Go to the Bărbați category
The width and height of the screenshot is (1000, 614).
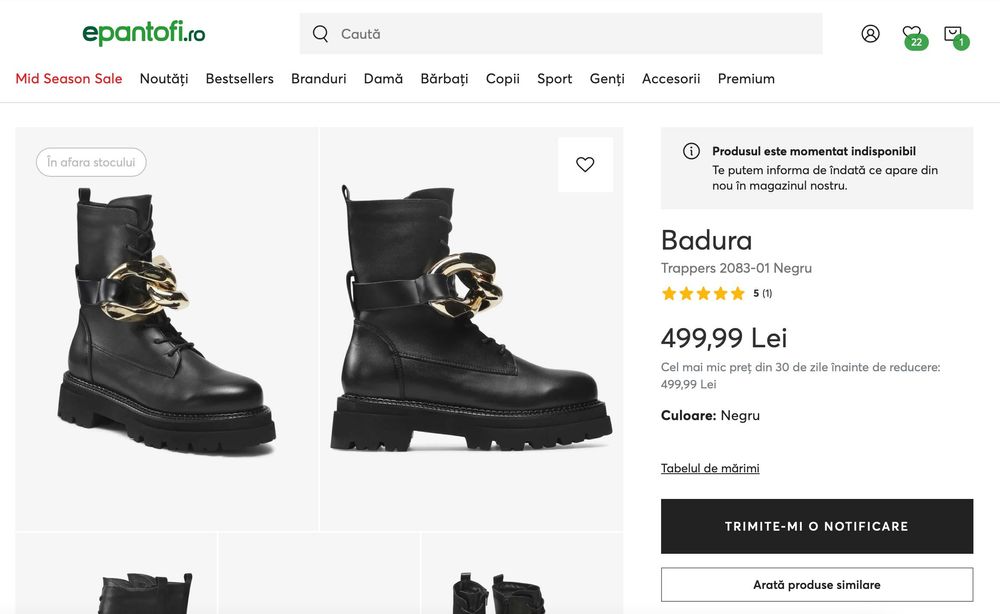[444, 79]
